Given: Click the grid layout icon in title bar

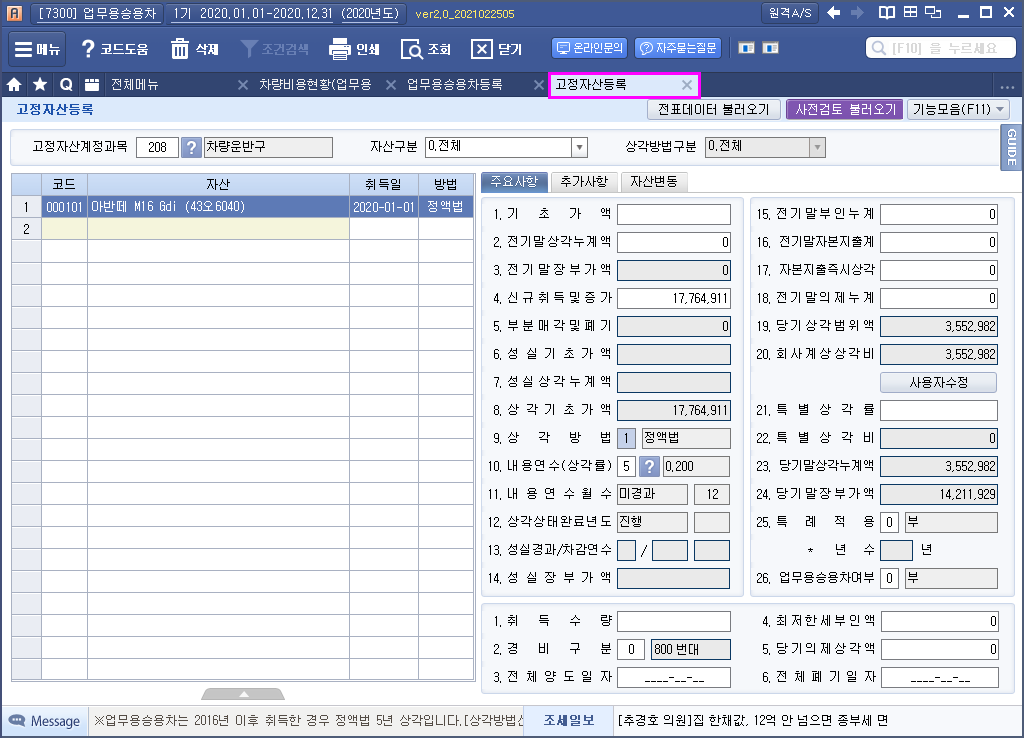Looking at the screenshot, I should (910, 12).
